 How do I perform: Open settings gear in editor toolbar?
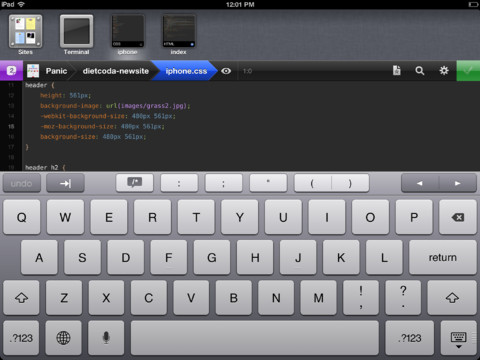pyautogui.click(x=444, y=71)
